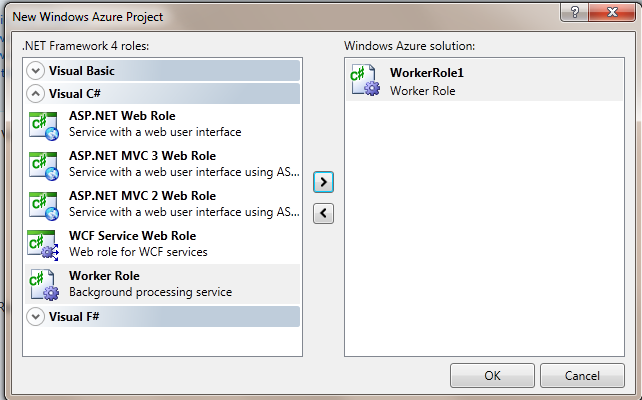Click the 'Worker Role' title in roles list
Screen dimensions: 642x400
tap(104, 276)
